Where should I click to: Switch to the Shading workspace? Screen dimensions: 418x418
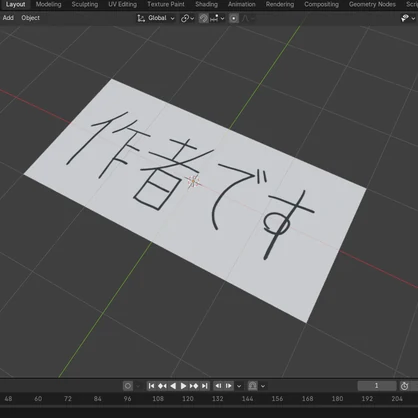click(207, 4)
